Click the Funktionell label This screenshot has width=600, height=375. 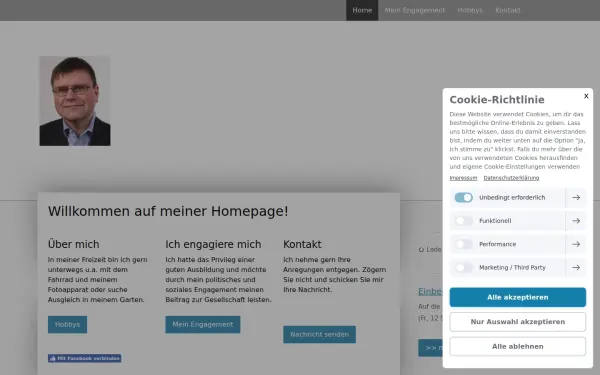(x=495, y=221)
